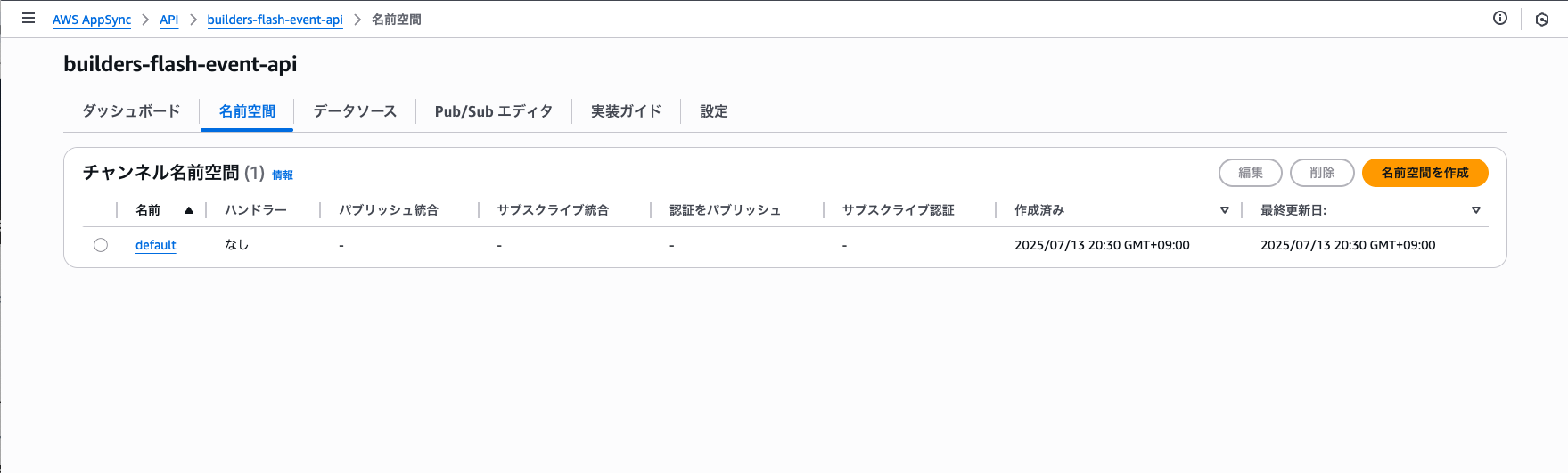1568x473 pixels.
Task: Select the 名前空間 tab
Action: (247, 111)
